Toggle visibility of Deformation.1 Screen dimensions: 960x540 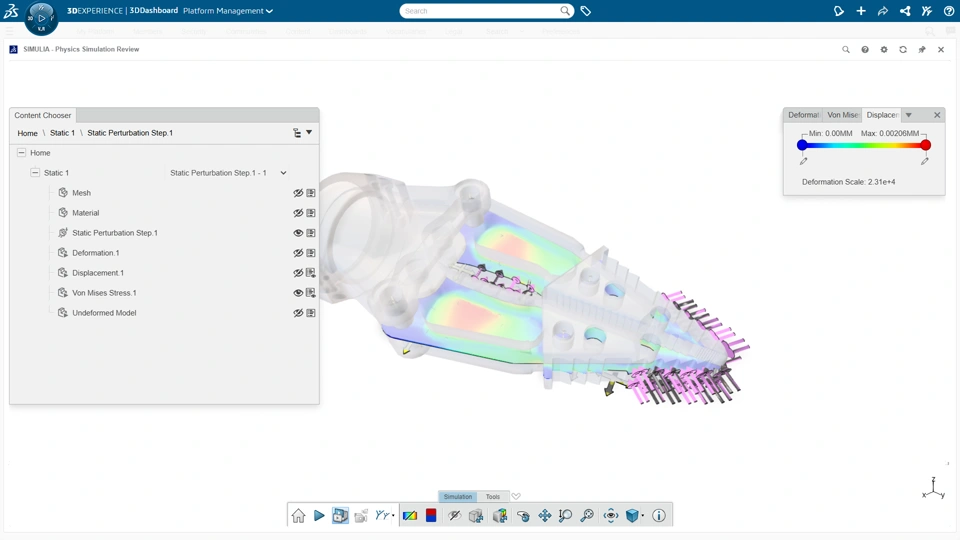[x=298, y=253]
